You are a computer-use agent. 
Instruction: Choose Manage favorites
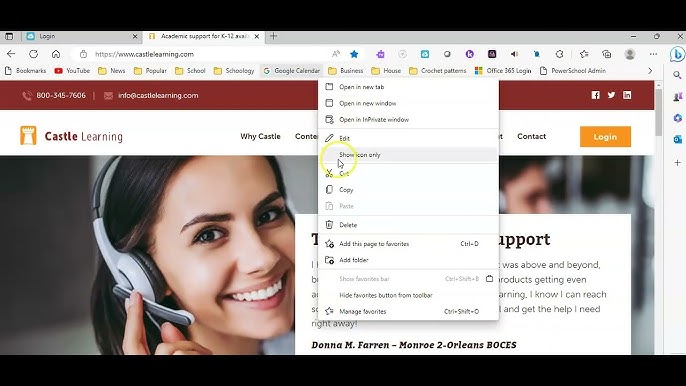408,312
